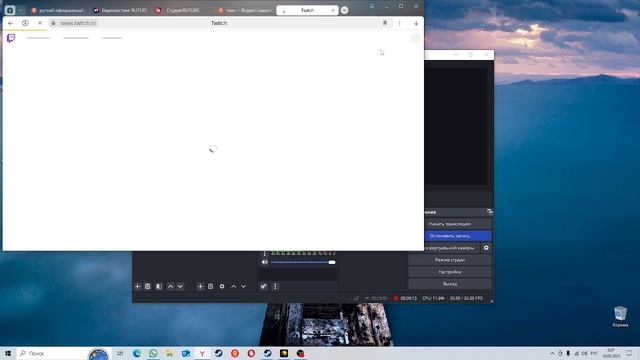640x360 pixels.
Task: Add a scene in OBS
Action: coord(138,287)
